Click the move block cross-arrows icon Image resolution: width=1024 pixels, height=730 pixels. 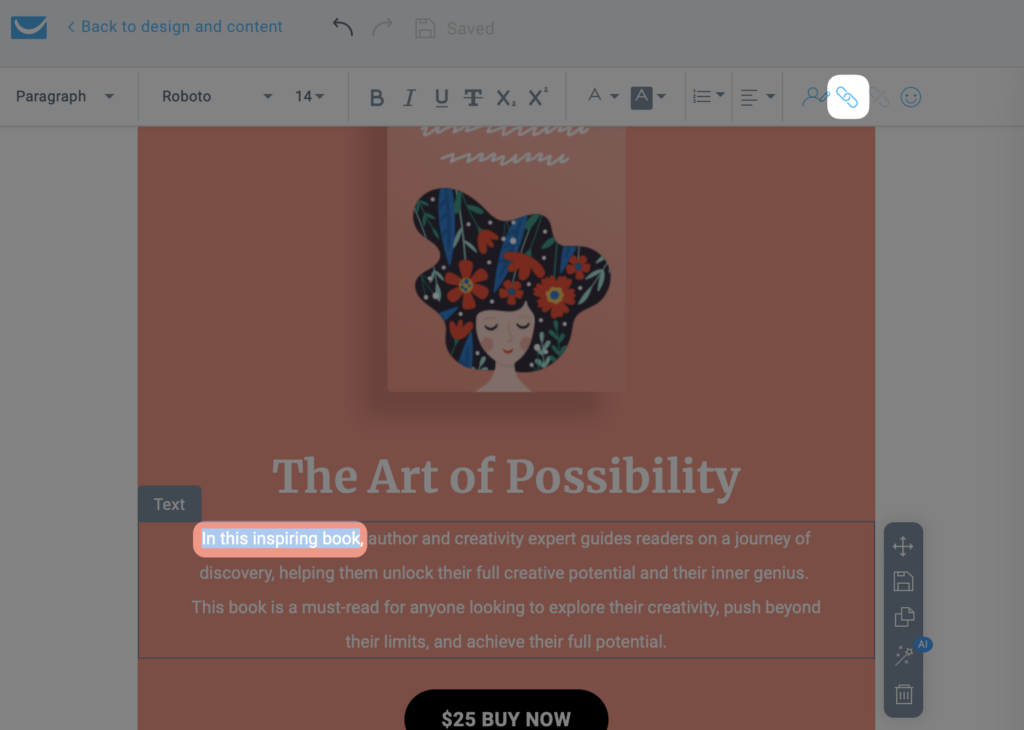[903, 547]
